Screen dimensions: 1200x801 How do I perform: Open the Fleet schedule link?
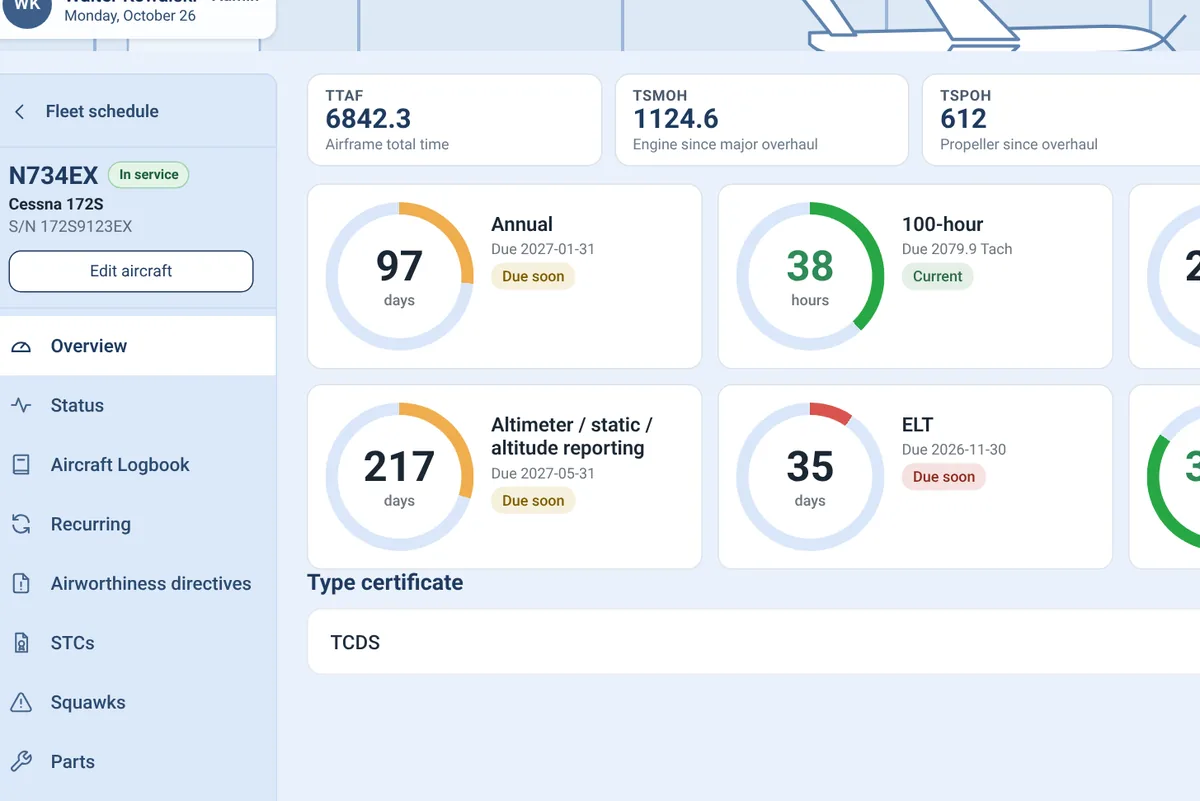[102, 112]
